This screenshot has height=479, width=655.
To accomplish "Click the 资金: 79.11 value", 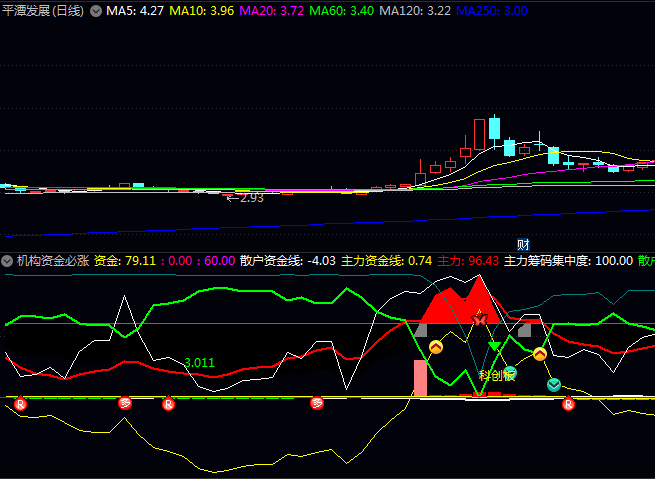I will click(125, 261).
